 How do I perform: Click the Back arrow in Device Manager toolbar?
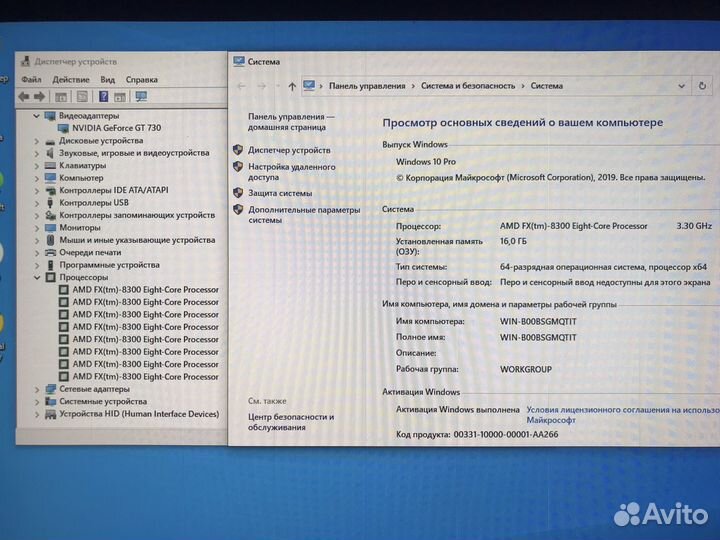[x=24, y=96]
